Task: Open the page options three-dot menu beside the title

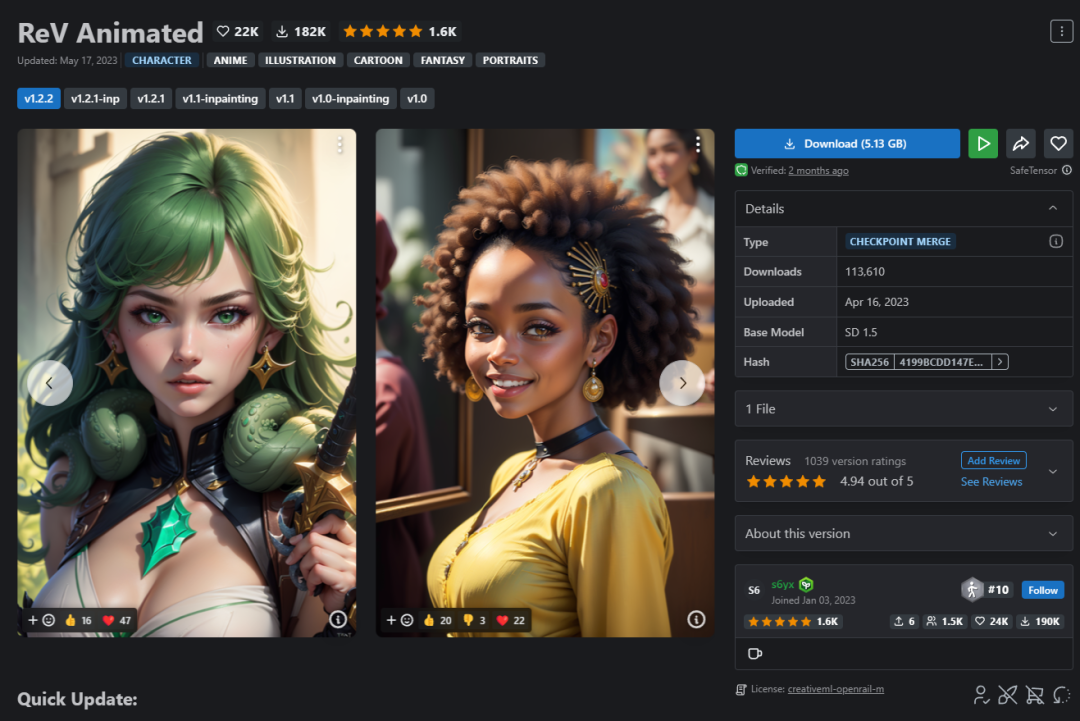Action: (1061, 31)
